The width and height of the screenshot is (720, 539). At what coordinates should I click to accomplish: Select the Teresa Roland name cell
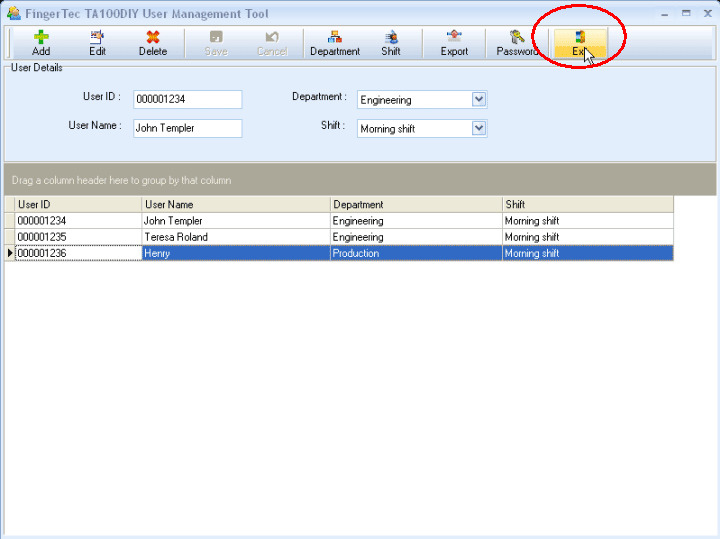click(236, 237)
